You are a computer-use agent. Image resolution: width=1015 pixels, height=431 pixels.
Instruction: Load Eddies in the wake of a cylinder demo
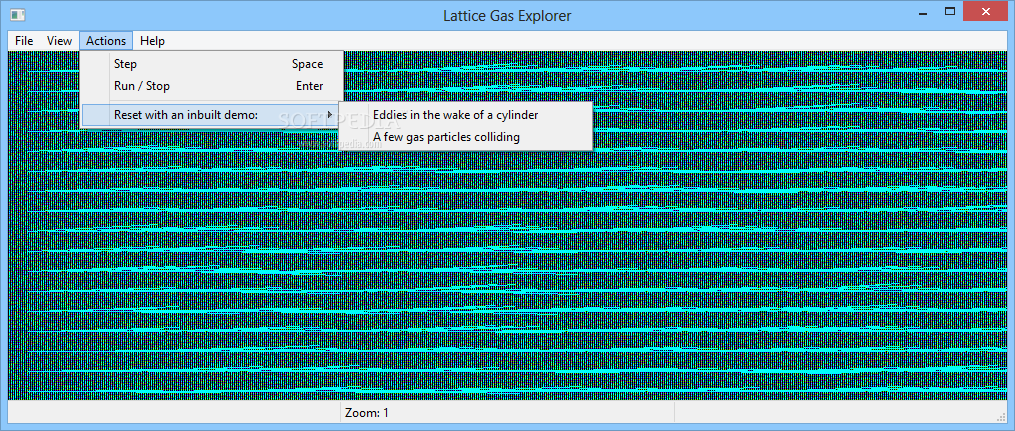tap(465, 115)
